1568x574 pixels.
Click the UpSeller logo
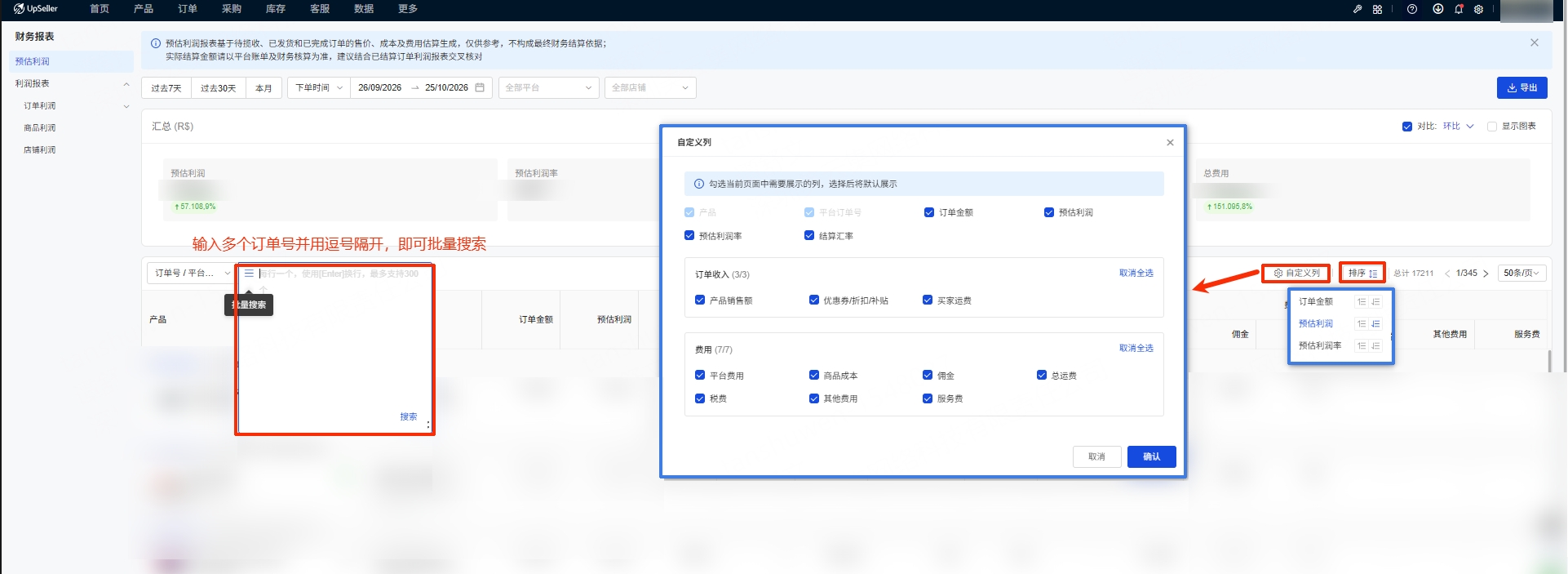(36, 9)
